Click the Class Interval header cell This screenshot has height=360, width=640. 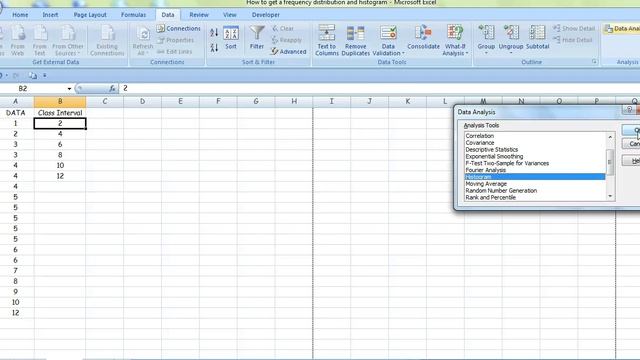click(60, 113)
